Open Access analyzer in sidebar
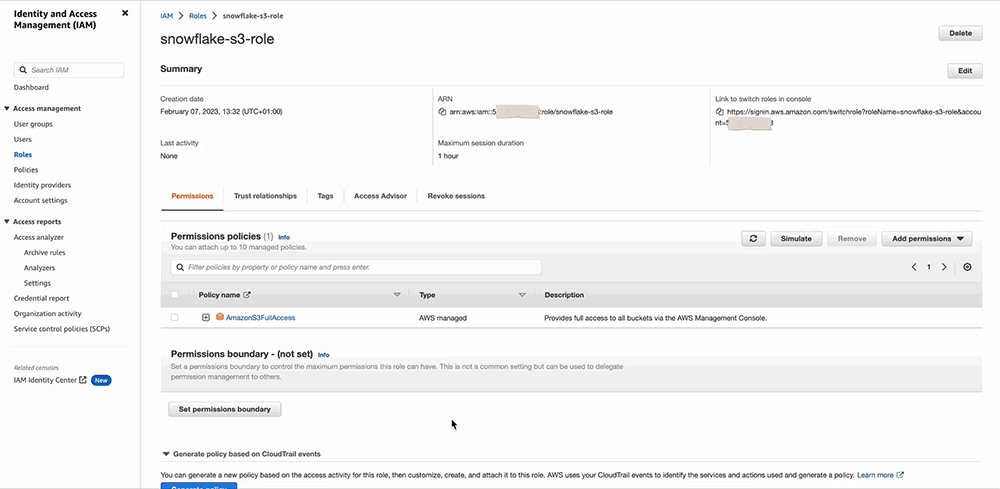Screen dimensions: 1000x489 39,238
